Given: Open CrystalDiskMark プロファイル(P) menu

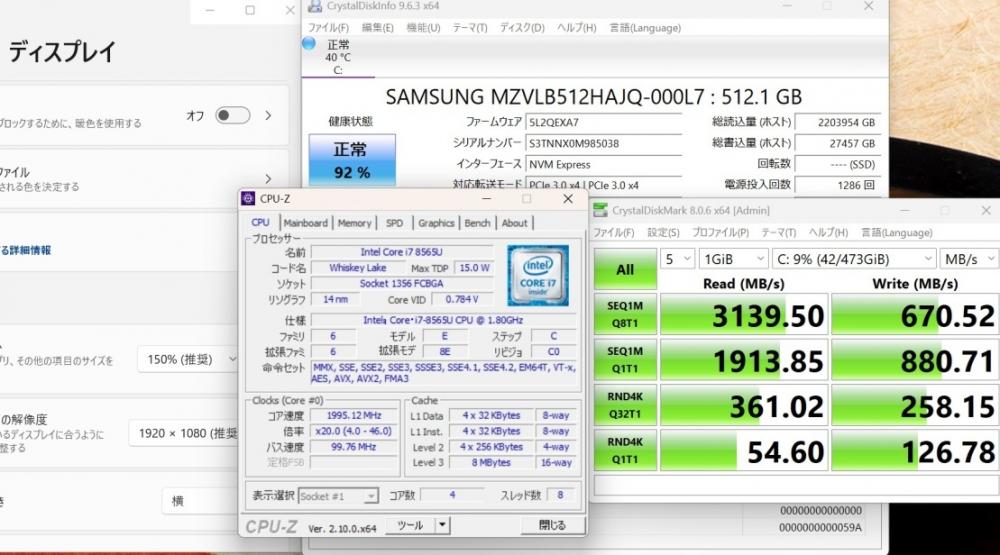Looking at the screenshot, I should [x=720, y=232].
